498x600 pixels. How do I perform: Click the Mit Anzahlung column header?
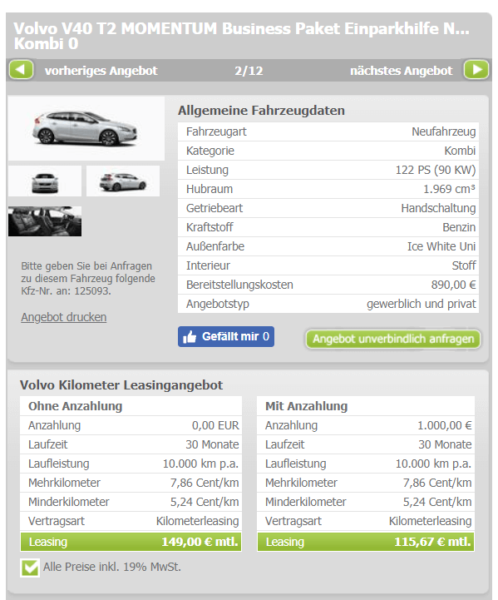[x=306, y=406]
